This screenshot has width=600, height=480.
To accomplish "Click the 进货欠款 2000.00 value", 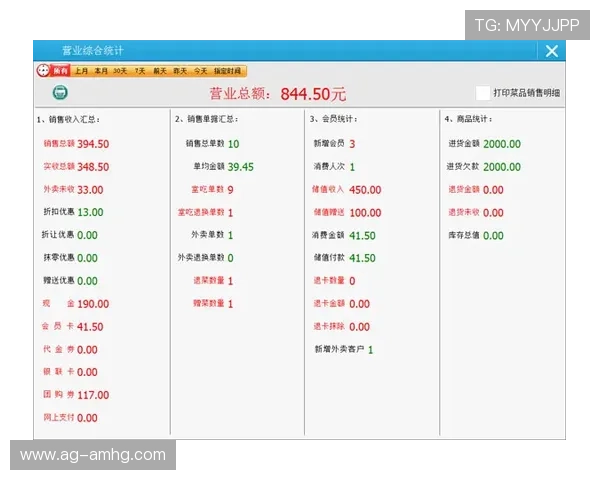I will [x=502, y=167].
